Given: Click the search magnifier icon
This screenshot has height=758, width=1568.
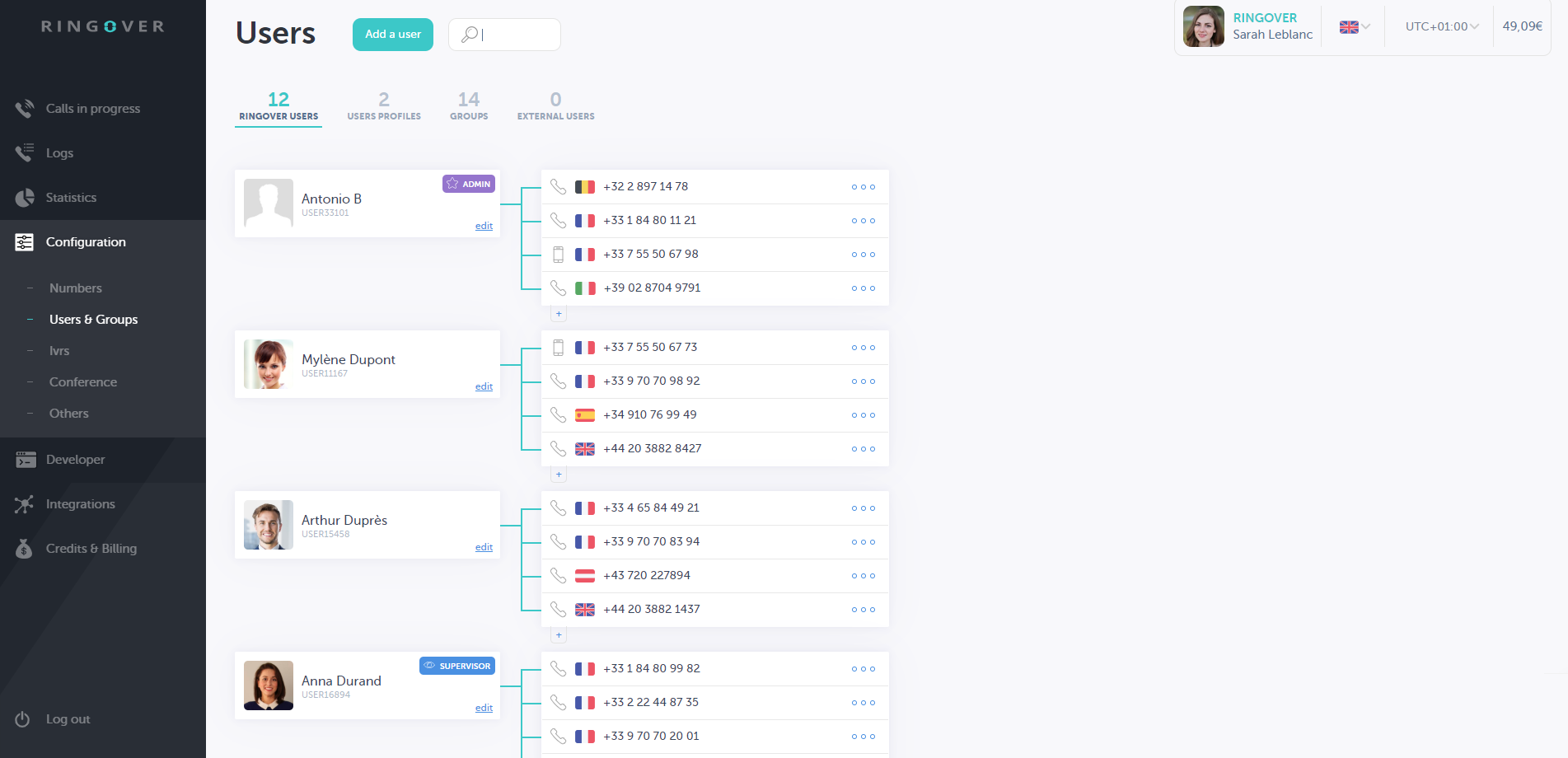Looking at the screenshot, I should click(470, 35).
